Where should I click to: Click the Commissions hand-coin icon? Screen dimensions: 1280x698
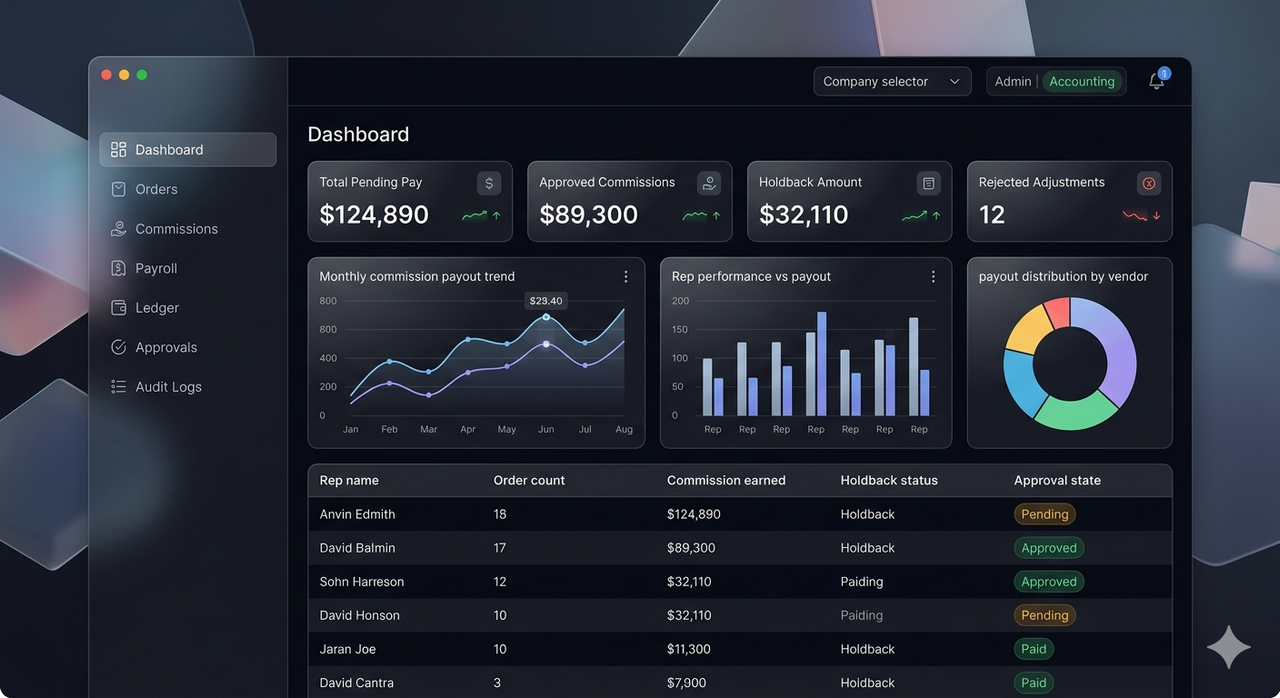[x=118, y=229]
